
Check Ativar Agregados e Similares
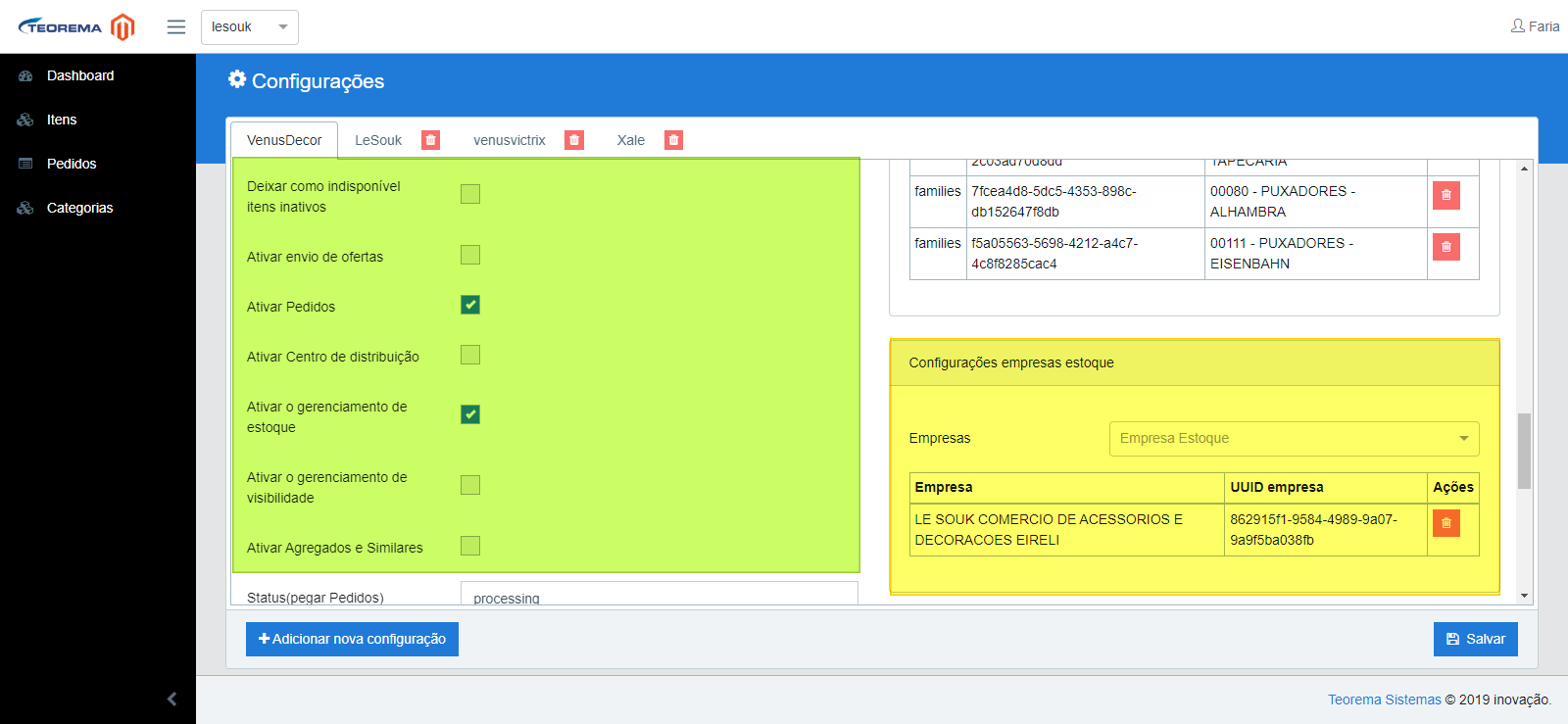470,546
